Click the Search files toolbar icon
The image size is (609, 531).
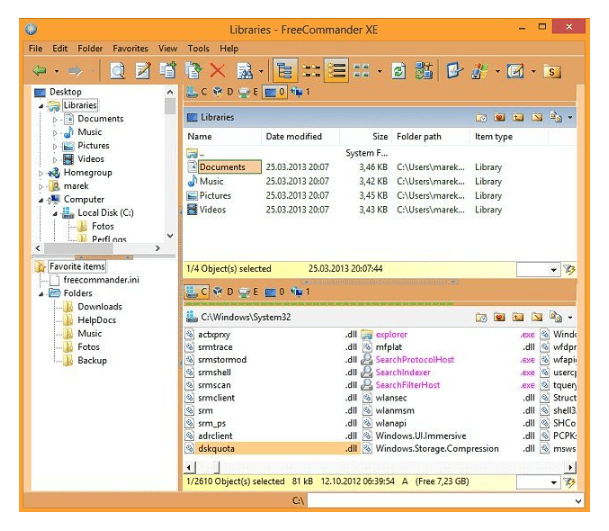point(244,71)
